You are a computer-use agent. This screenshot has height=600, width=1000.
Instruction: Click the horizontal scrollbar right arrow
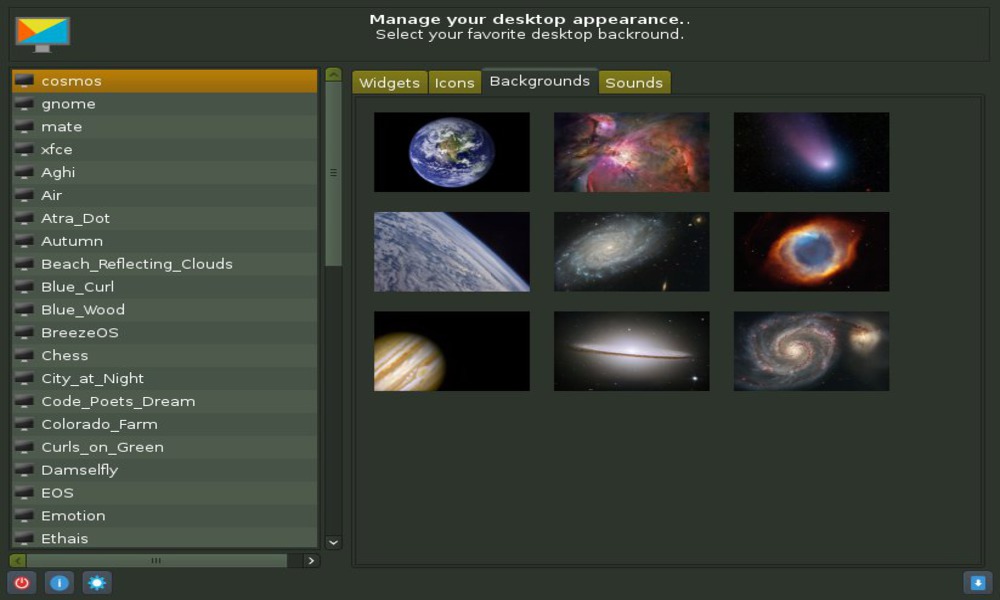click(x=311, y=561)
